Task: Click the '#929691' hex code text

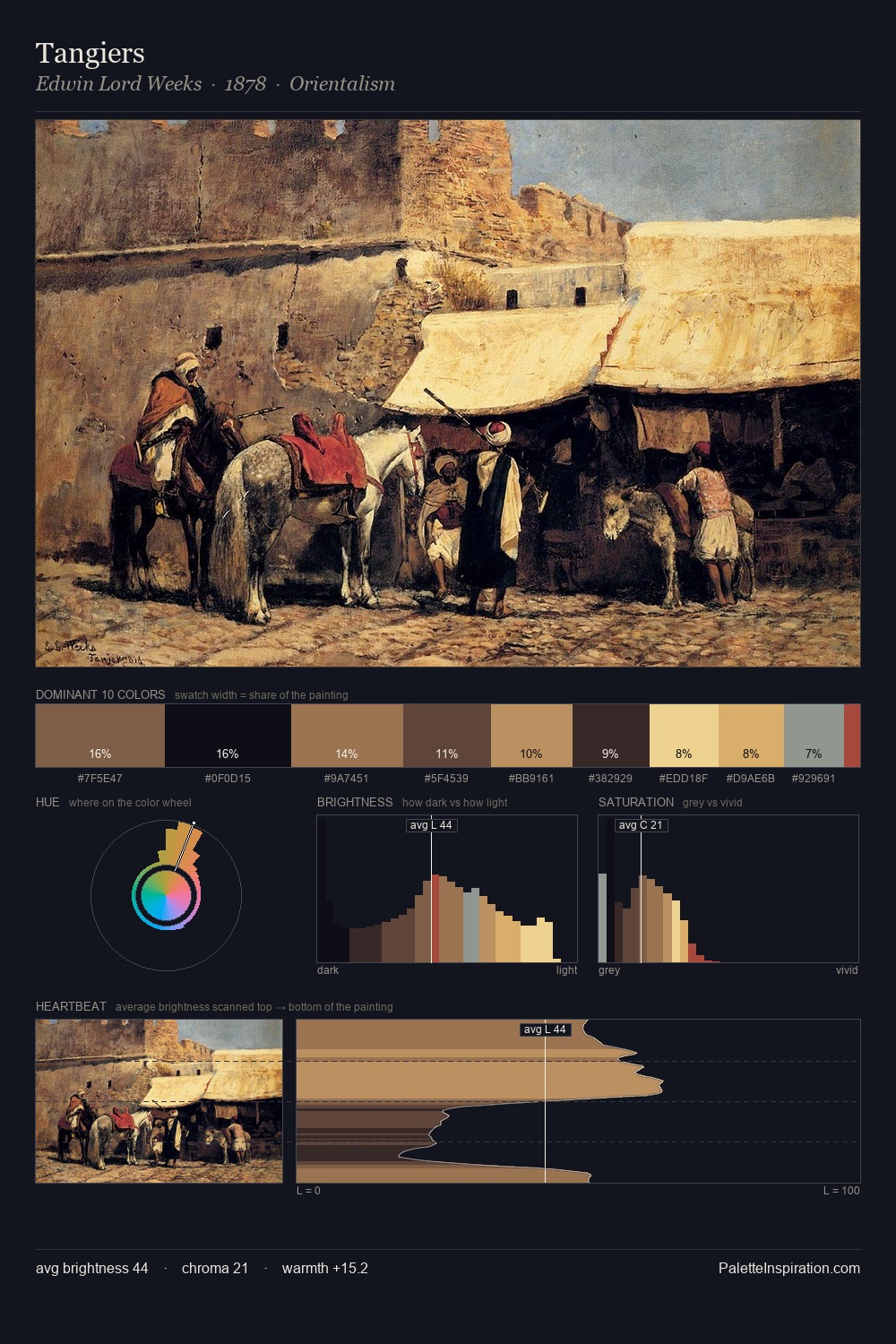Action: 814,778
